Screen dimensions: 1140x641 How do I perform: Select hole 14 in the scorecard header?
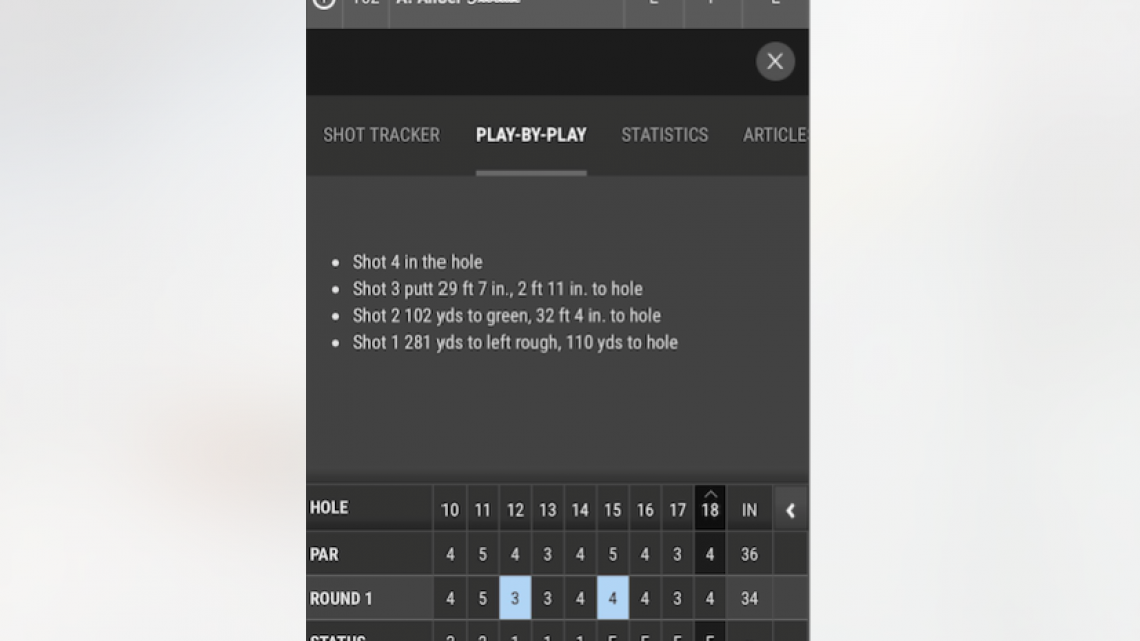(580, 510)
